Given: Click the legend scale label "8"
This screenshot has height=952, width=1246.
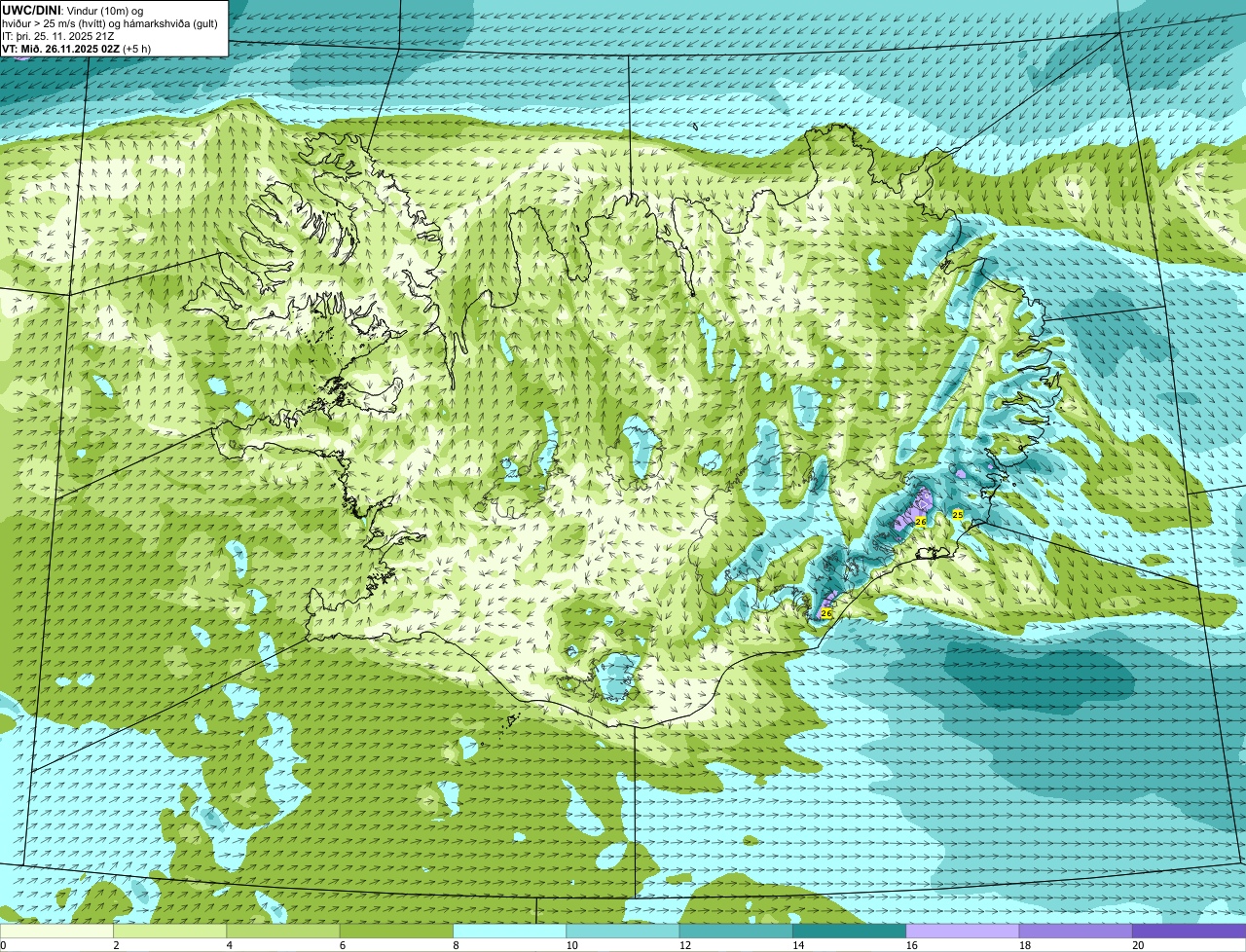Looking at the screenshot, I should point(455,945).
